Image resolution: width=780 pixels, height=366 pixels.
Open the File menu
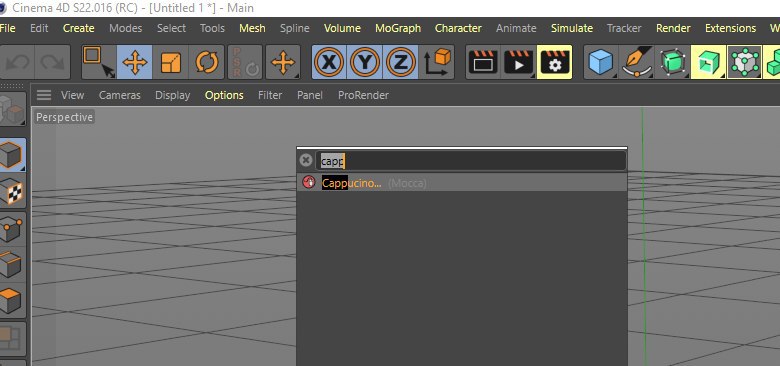(x=7, y=28)
